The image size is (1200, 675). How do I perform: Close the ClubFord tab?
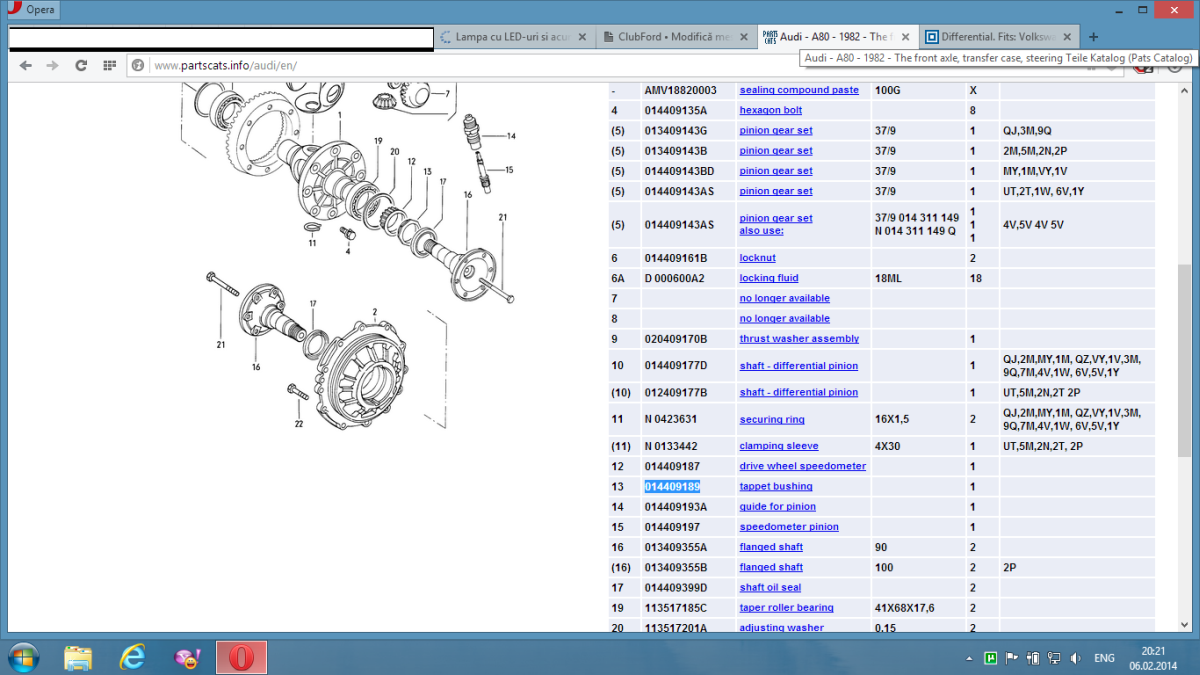point(745,38)
